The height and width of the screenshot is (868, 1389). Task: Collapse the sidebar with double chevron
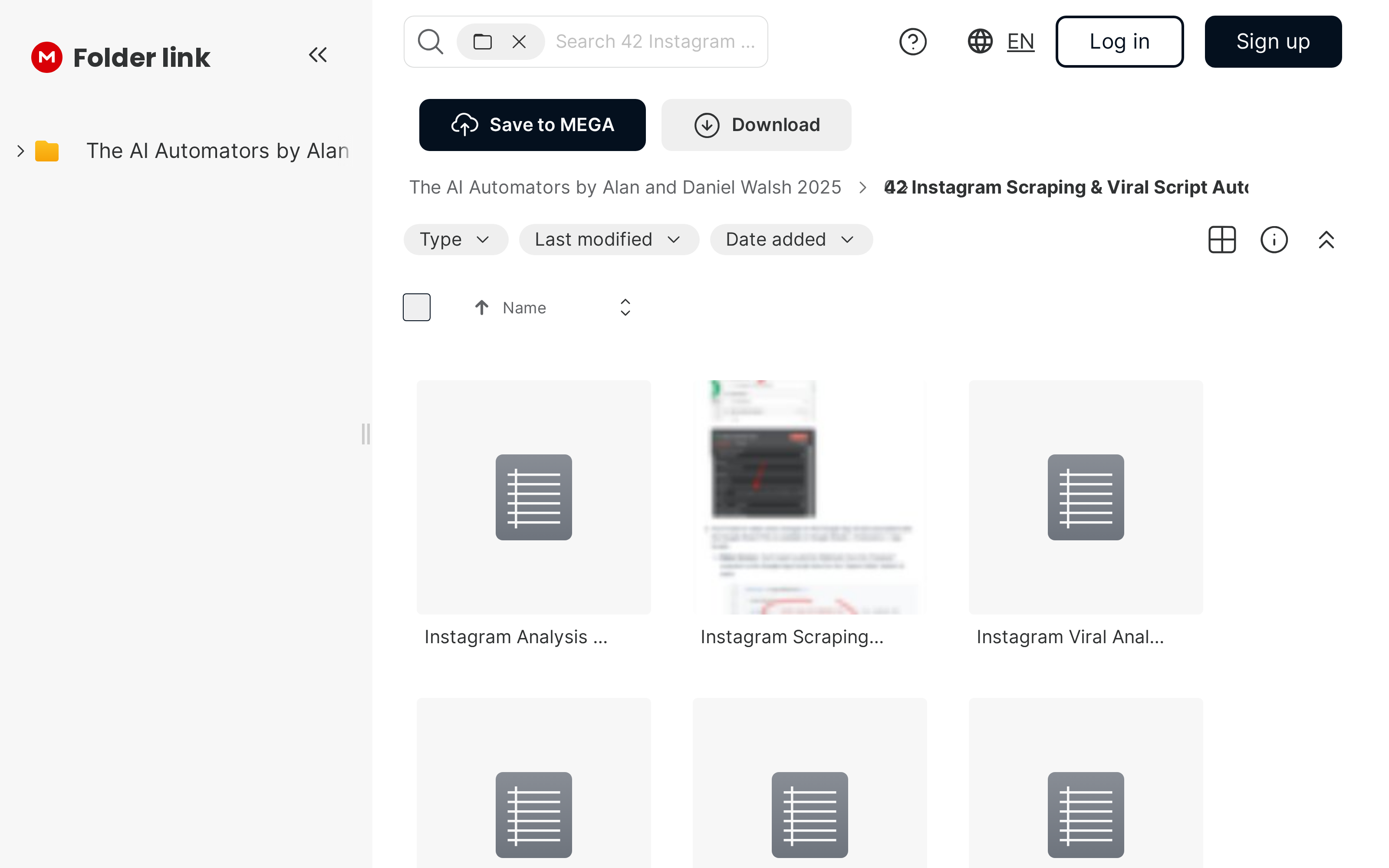pyautogui.click(x=318, y=55)
